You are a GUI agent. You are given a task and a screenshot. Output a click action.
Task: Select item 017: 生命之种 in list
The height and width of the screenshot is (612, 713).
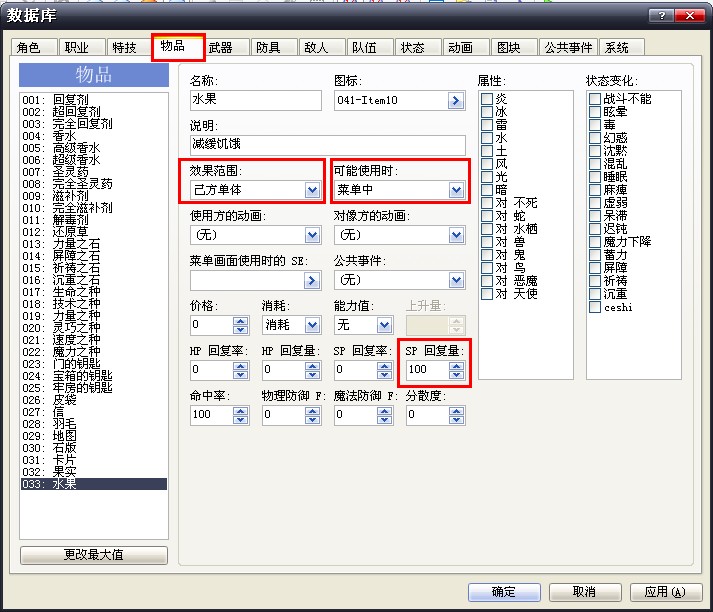[94, 292]
